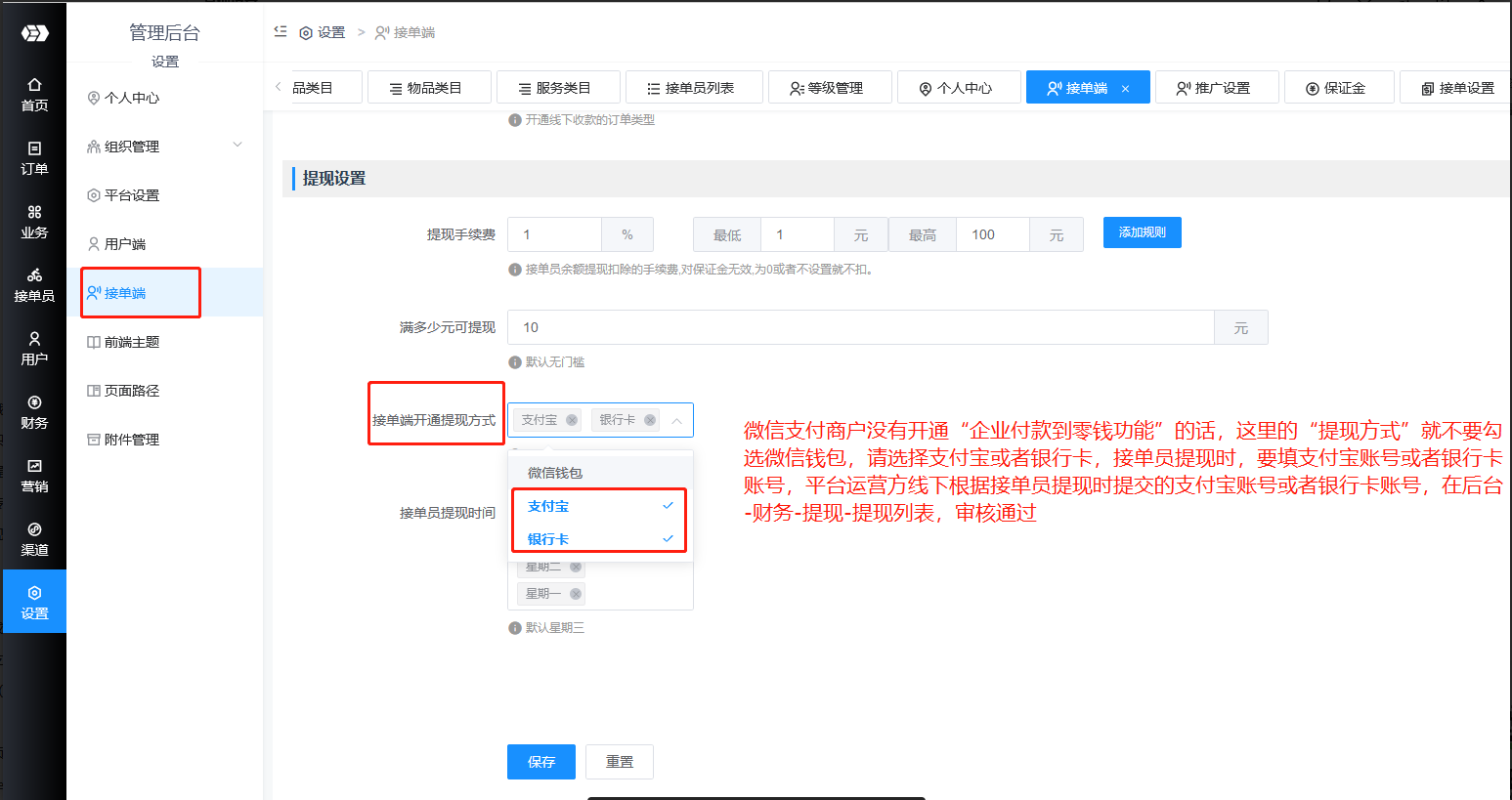Uncheck 支付宝 in the dropdown list
The image size is (1512, 800).
coord(600,506)
